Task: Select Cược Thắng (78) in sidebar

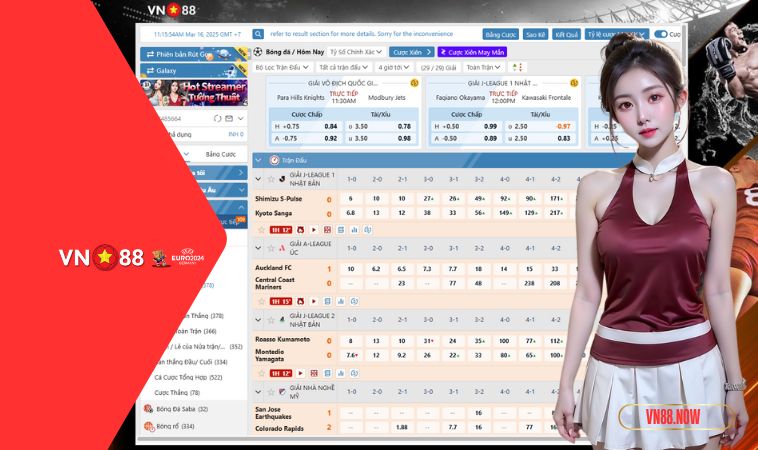Action: (177, 392)
